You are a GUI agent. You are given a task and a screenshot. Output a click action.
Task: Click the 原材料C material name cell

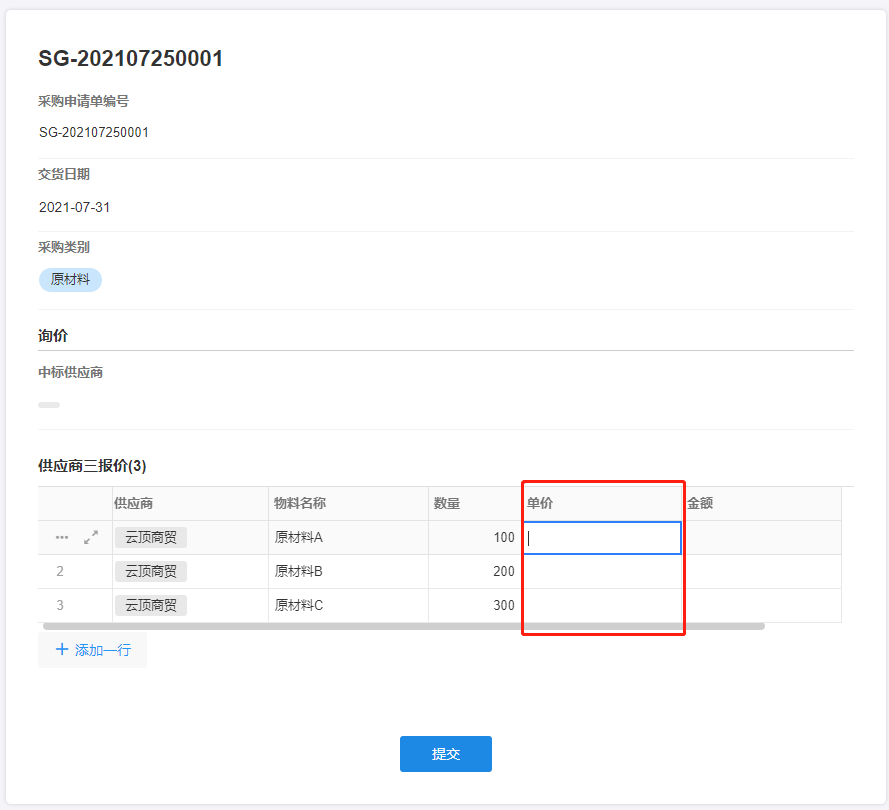point(348,605)
